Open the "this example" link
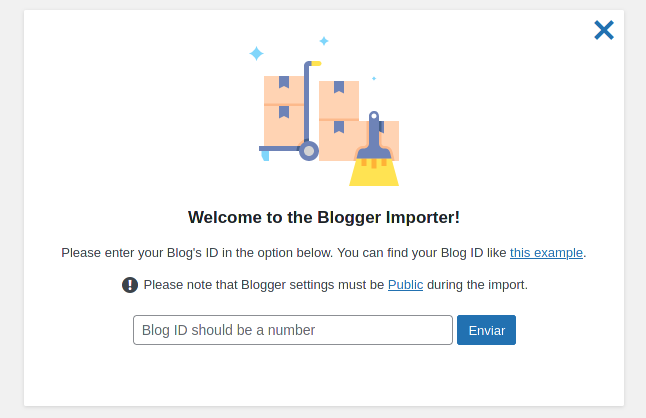The width and height of the screenshot is (646, 418). point(546,252)
